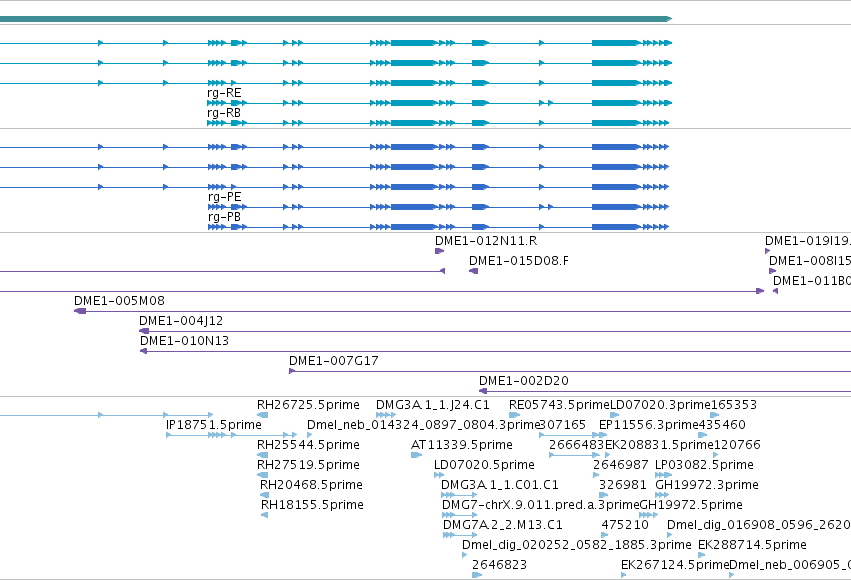
Task: Click the DME1-005M08 BAC label
Action: (x=119, y=301)
